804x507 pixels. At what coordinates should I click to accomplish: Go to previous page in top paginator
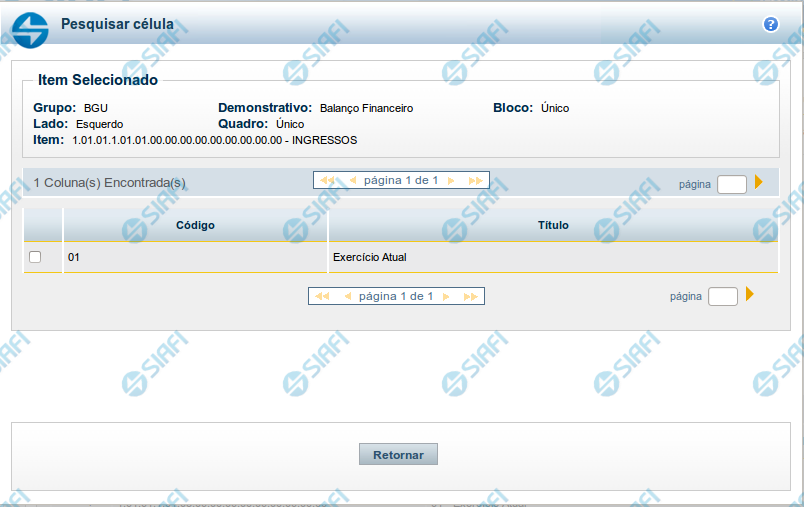pos(352,181)
